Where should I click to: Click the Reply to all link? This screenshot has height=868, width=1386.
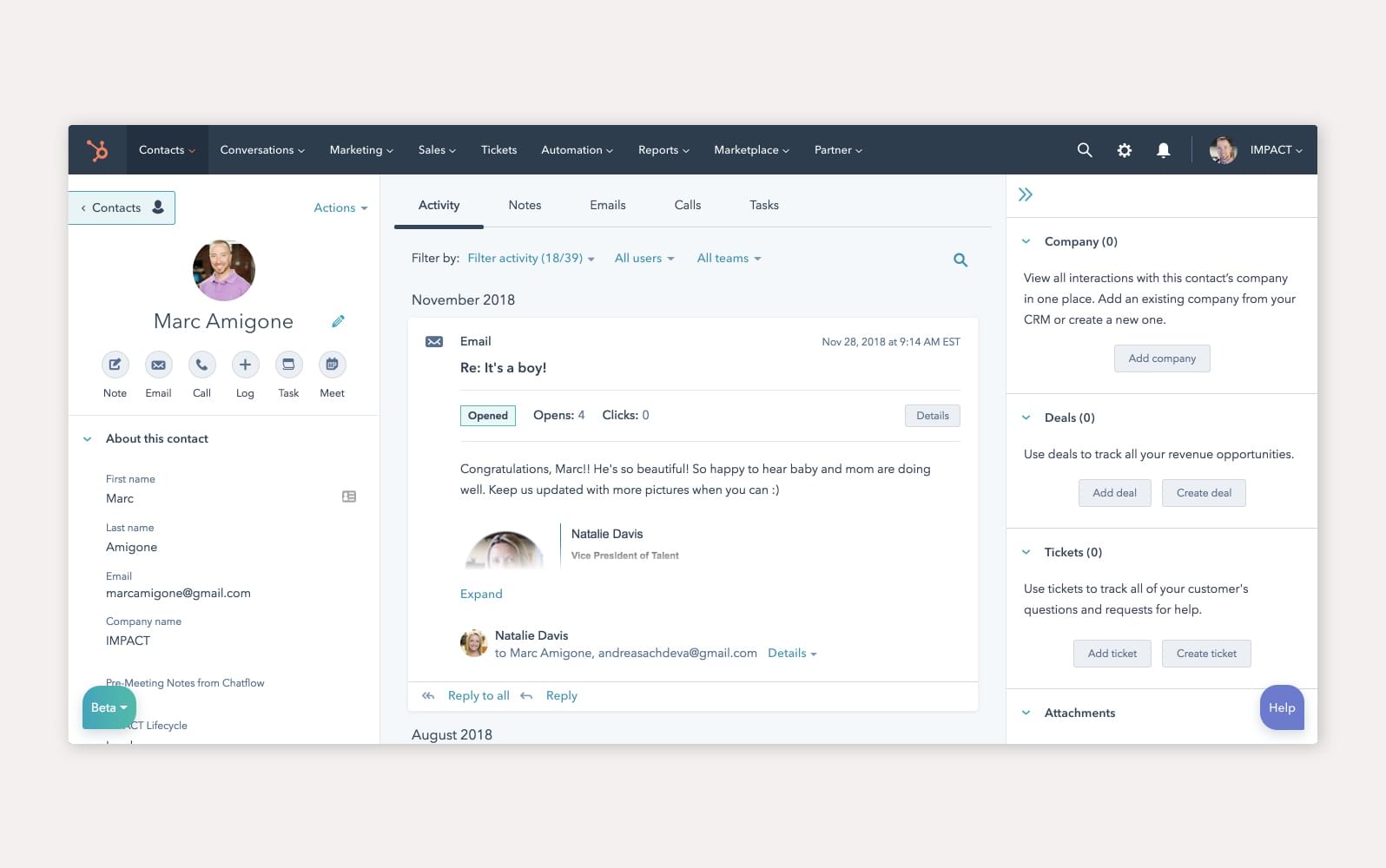[478, 695]
